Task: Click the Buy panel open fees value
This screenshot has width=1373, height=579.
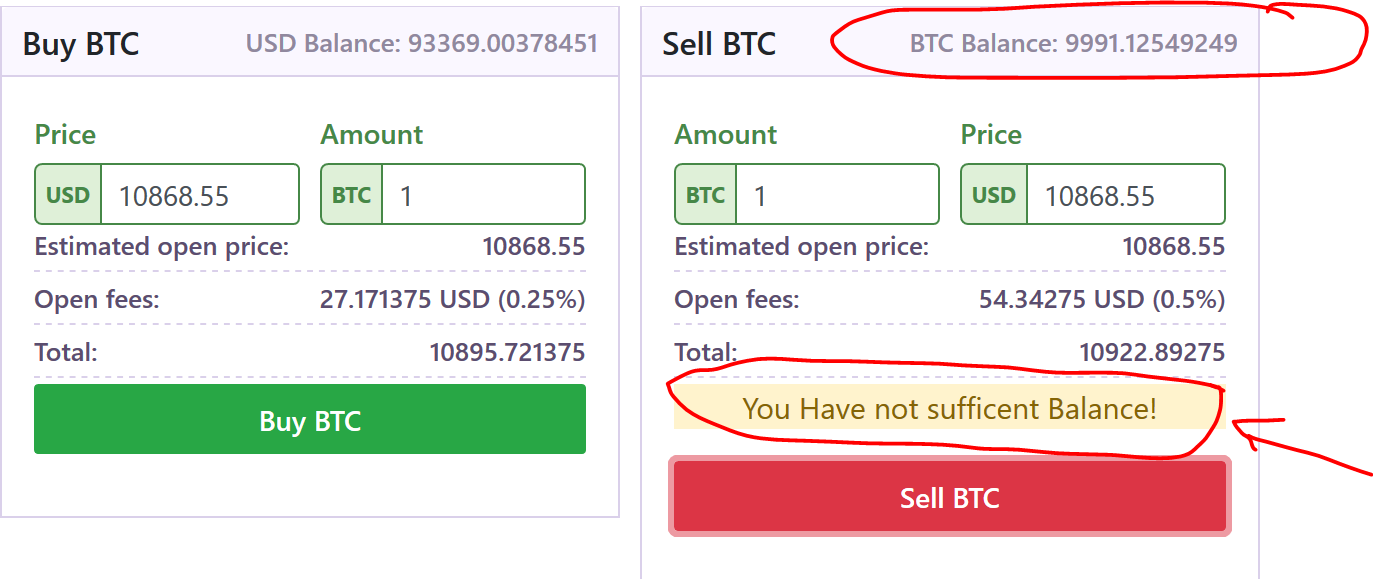Action: [x=452, y=299]
